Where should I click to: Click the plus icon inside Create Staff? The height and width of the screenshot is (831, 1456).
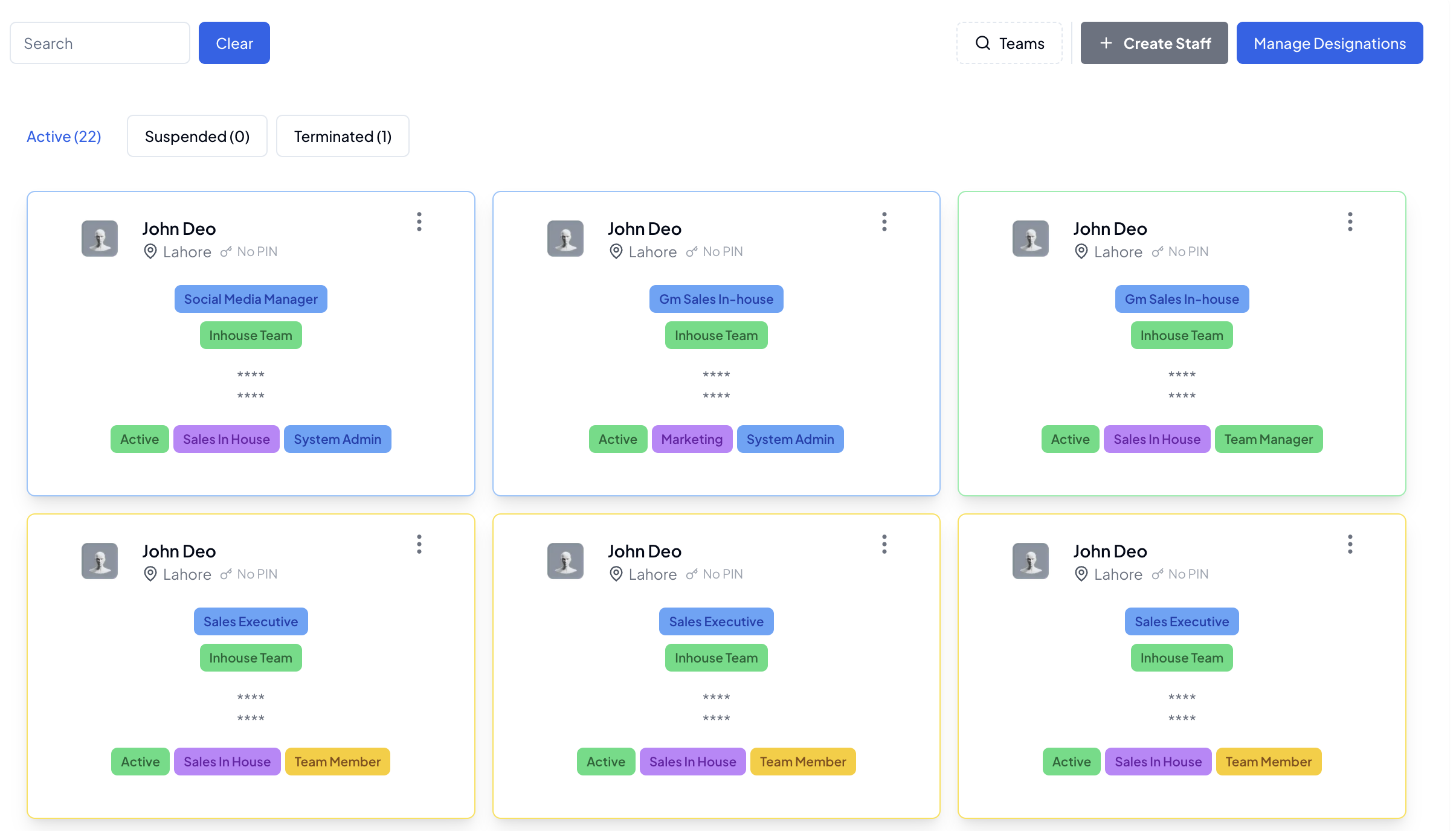1106,43
